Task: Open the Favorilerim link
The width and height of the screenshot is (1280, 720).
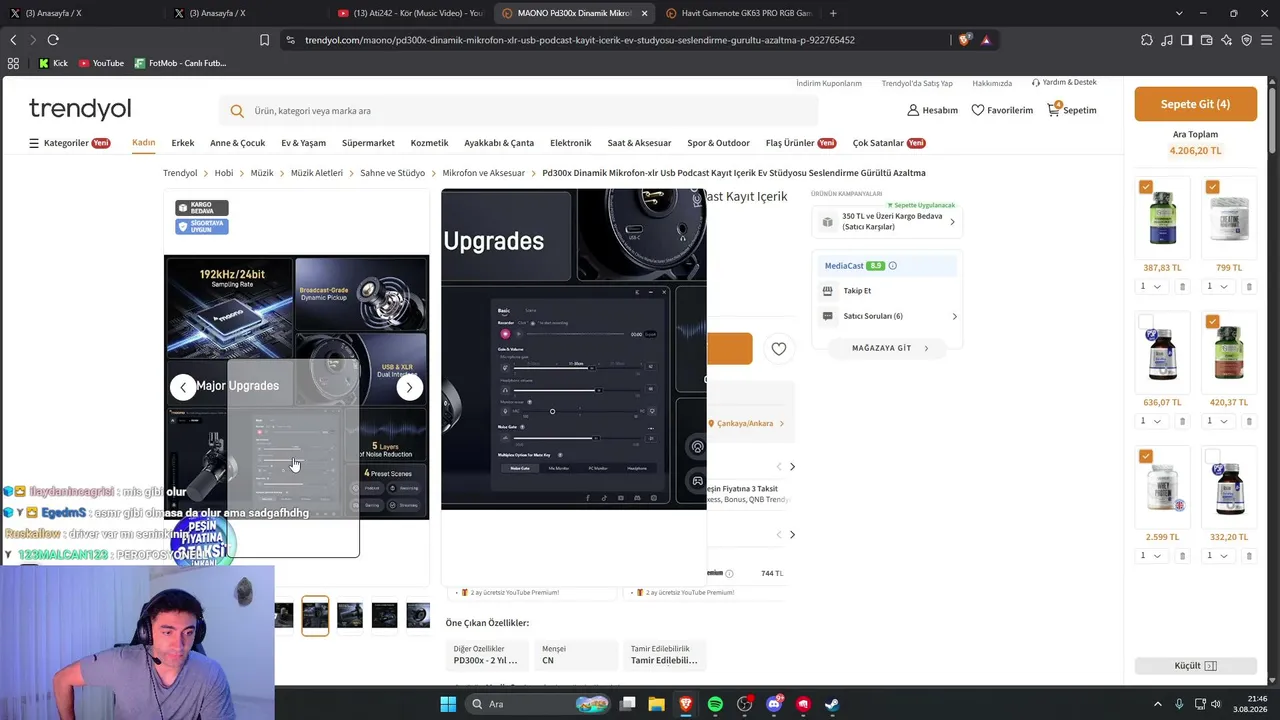Action: [1002, 110]
